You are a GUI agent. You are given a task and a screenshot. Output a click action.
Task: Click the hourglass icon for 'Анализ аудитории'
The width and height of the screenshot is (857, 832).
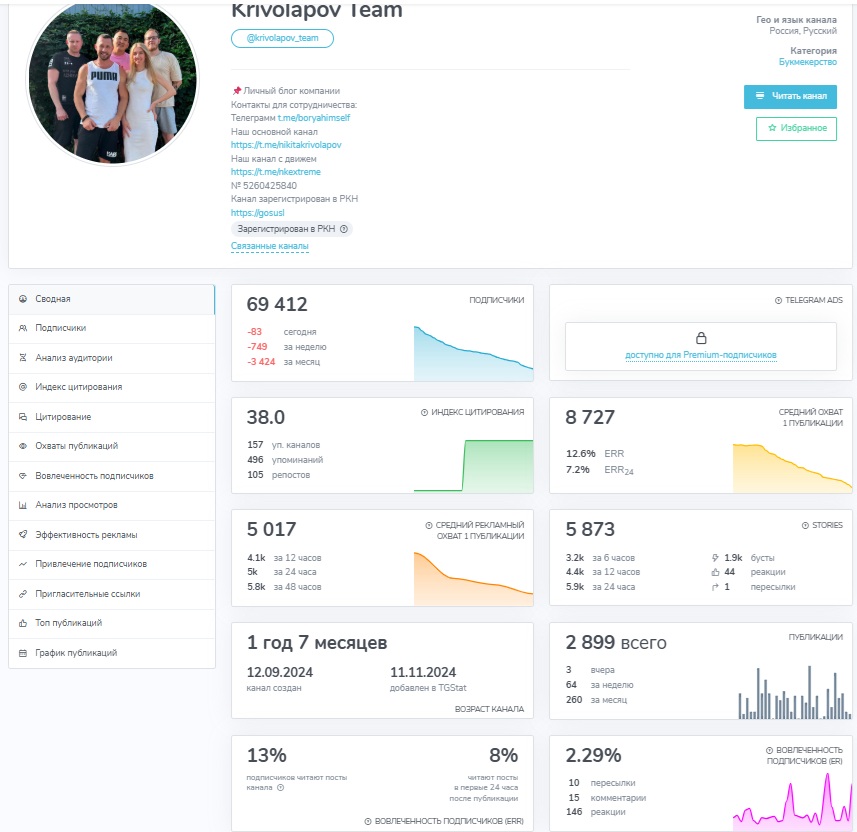tap(23, 357)
